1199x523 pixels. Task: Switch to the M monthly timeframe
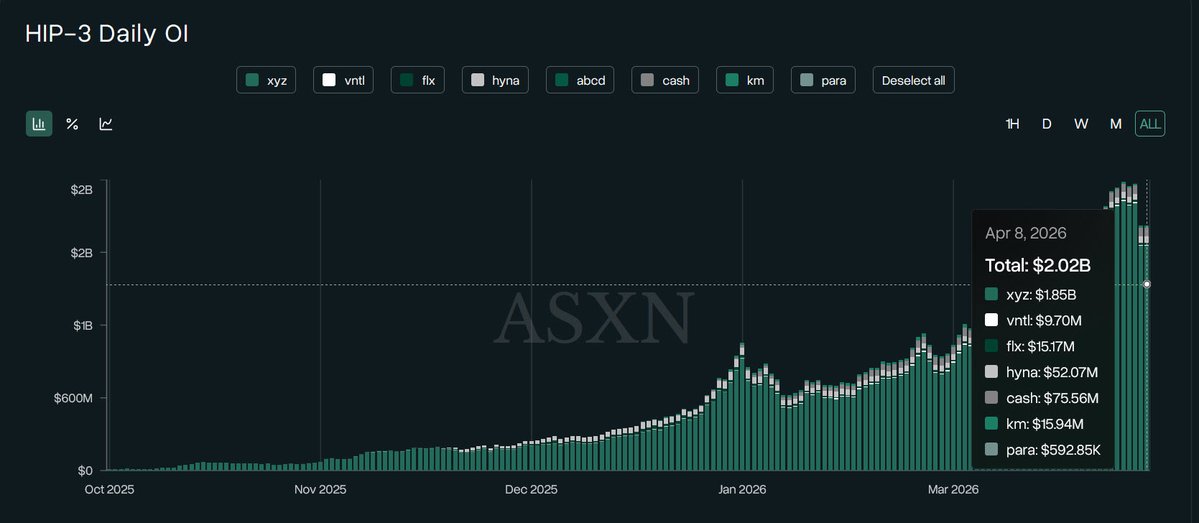point(1115,124)
